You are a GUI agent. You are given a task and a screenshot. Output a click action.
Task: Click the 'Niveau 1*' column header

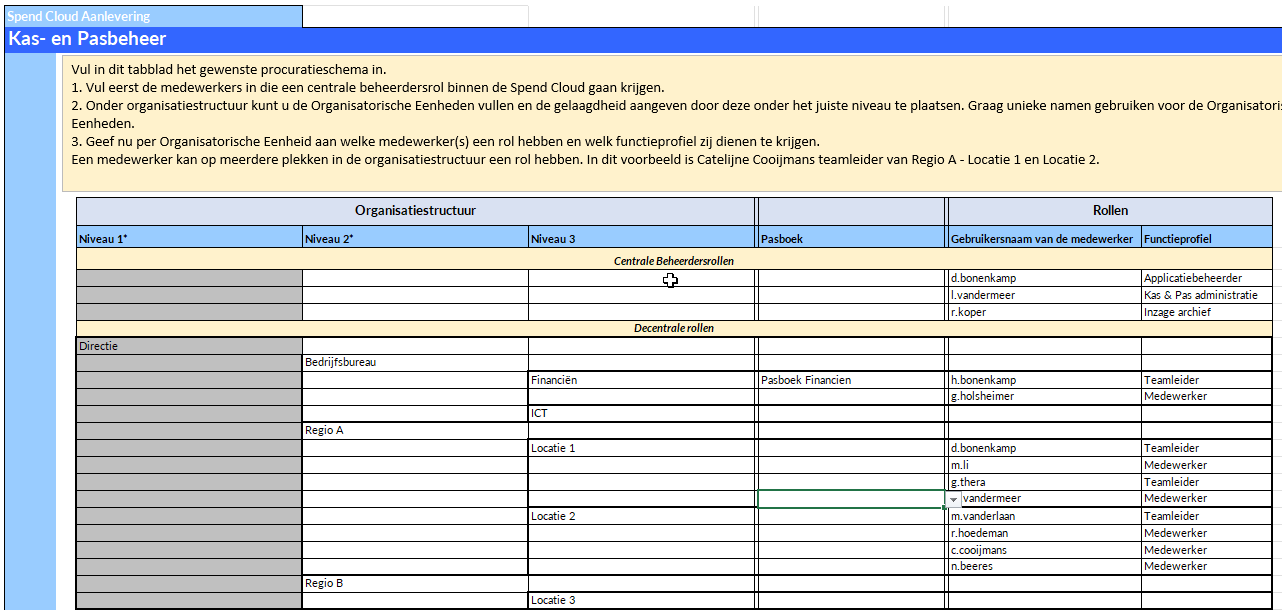[x=189, y=238]
